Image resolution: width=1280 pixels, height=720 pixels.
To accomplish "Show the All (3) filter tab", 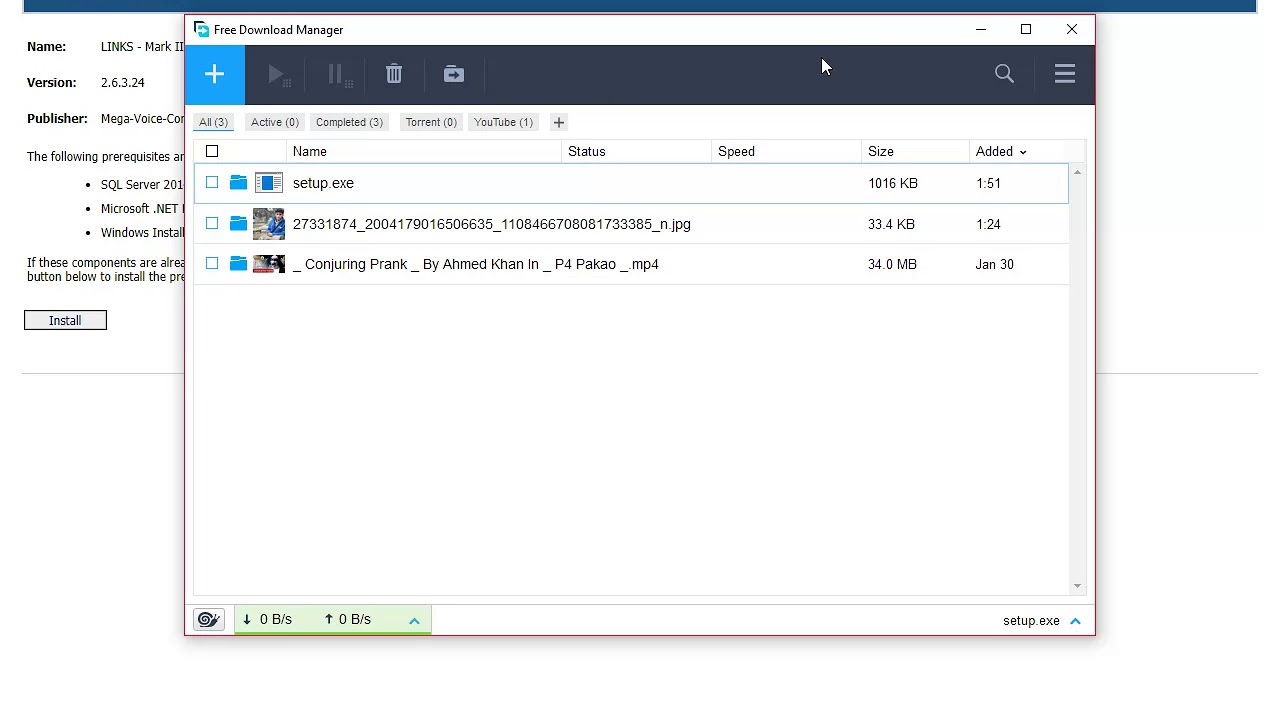I will [x=213, y=122].
